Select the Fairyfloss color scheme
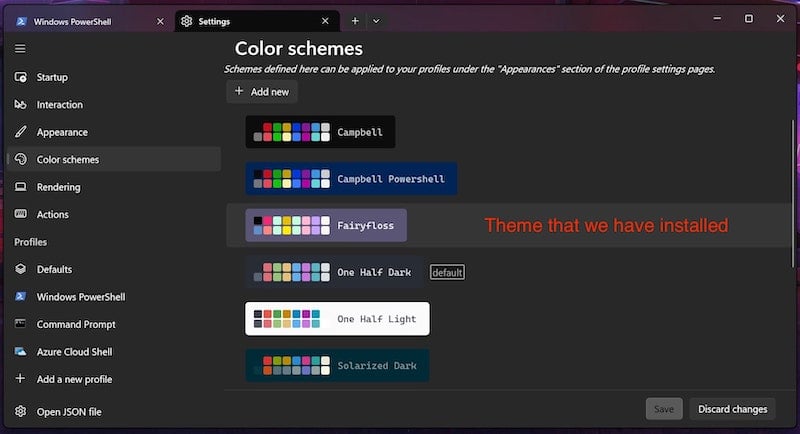 pyautogui.click(x=326, y=225)
